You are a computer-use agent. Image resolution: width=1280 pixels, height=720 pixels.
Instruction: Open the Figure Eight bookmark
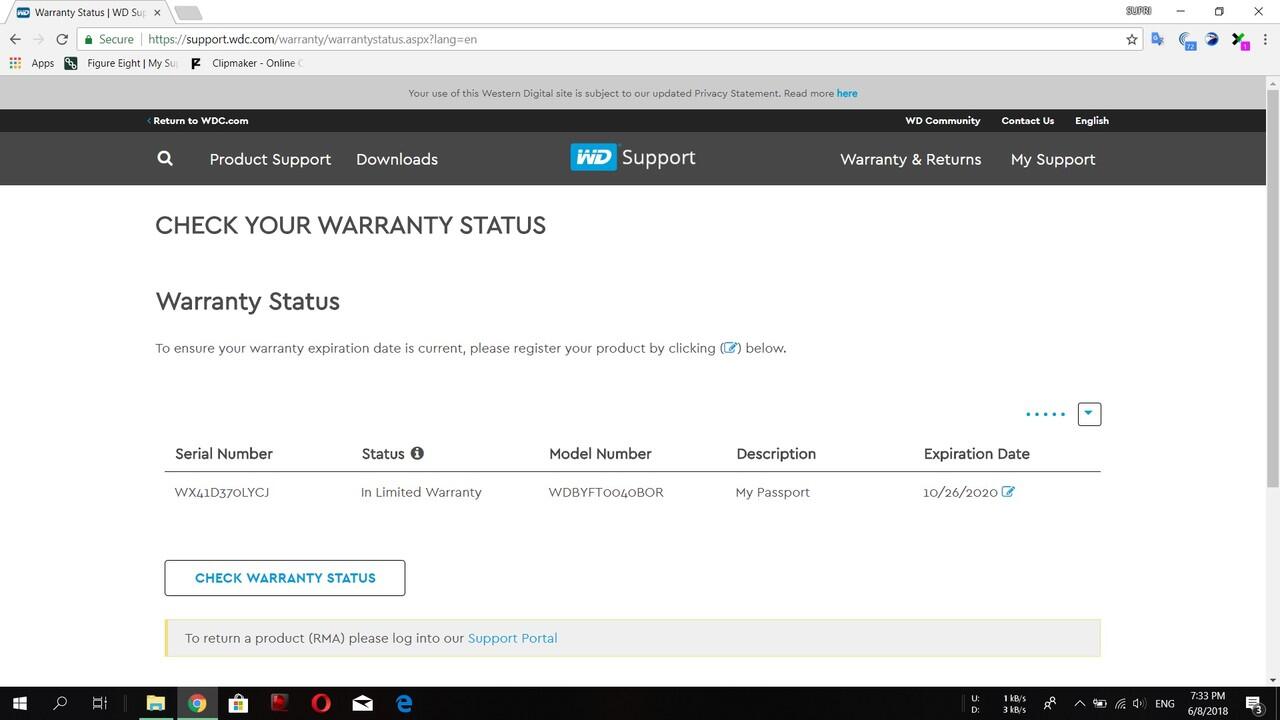pos(121,63)
